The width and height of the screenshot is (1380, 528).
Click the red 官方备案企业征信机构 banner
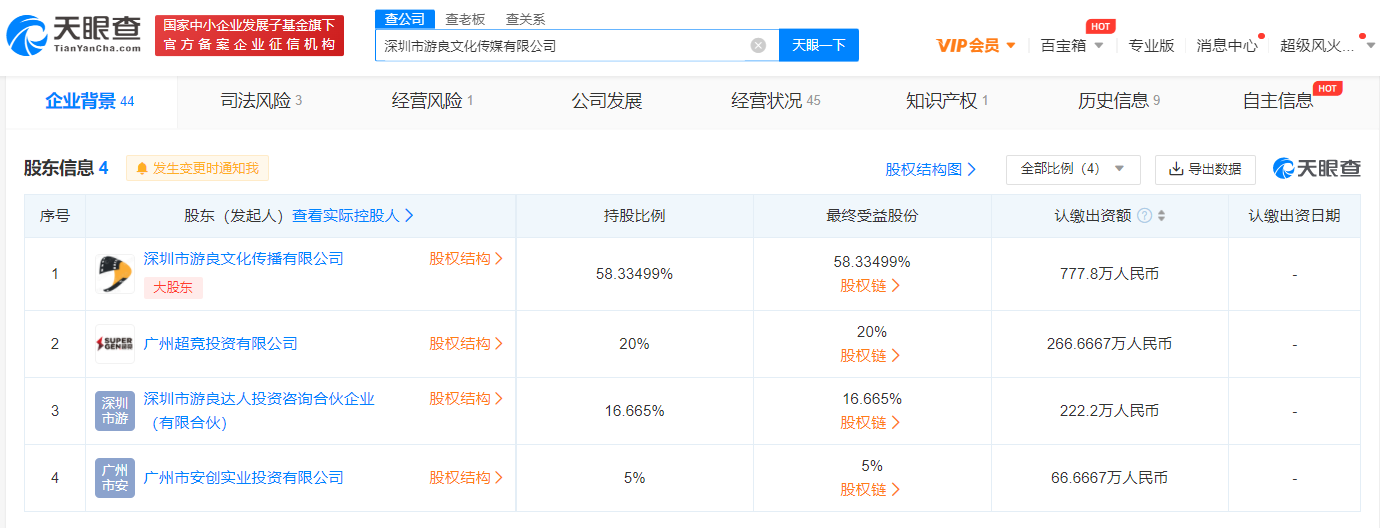(x=250, y=35)
